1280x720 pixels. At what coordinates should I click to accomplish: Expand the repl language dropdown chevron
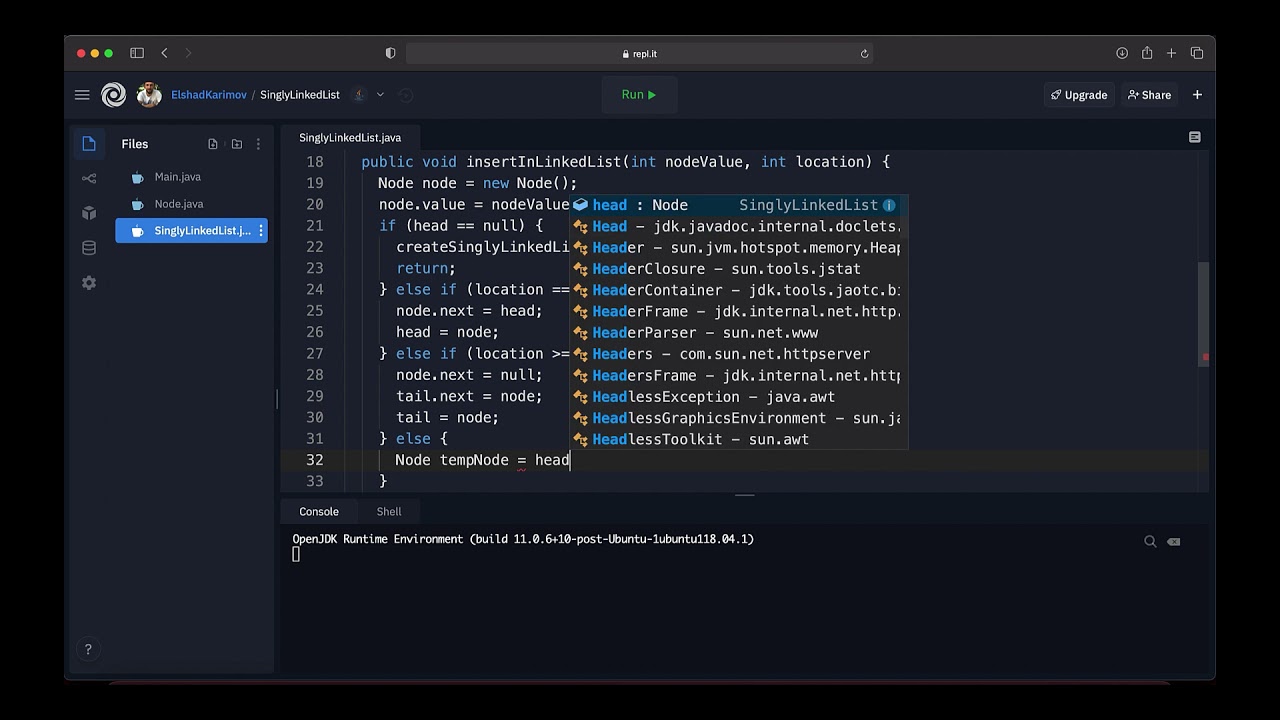tap(380, 95)
